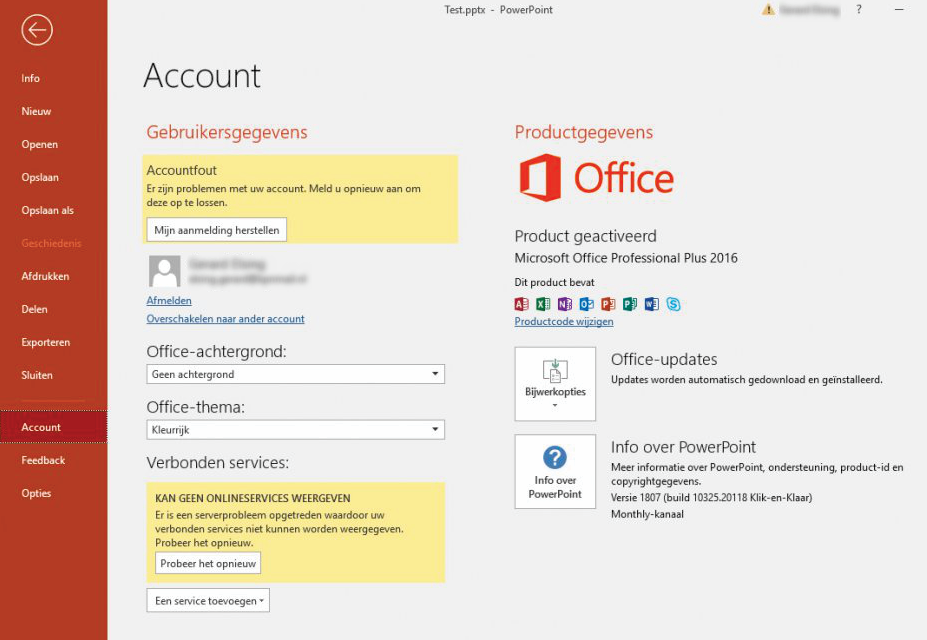Viewport: 927px width, 640px height.
Task: Expand the Een service toevoegen dropdown
Action: (208, 601)
